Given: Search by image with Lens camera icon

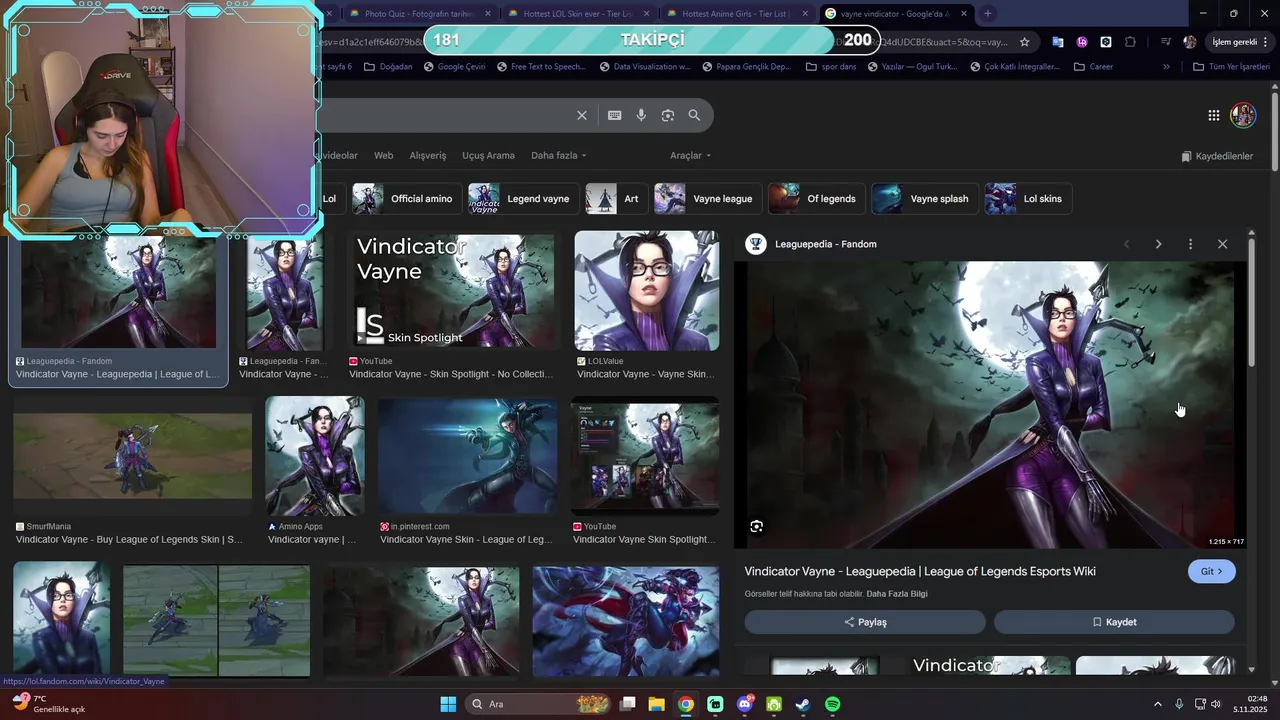Looking at the screenshot, I should coord(668,115).
